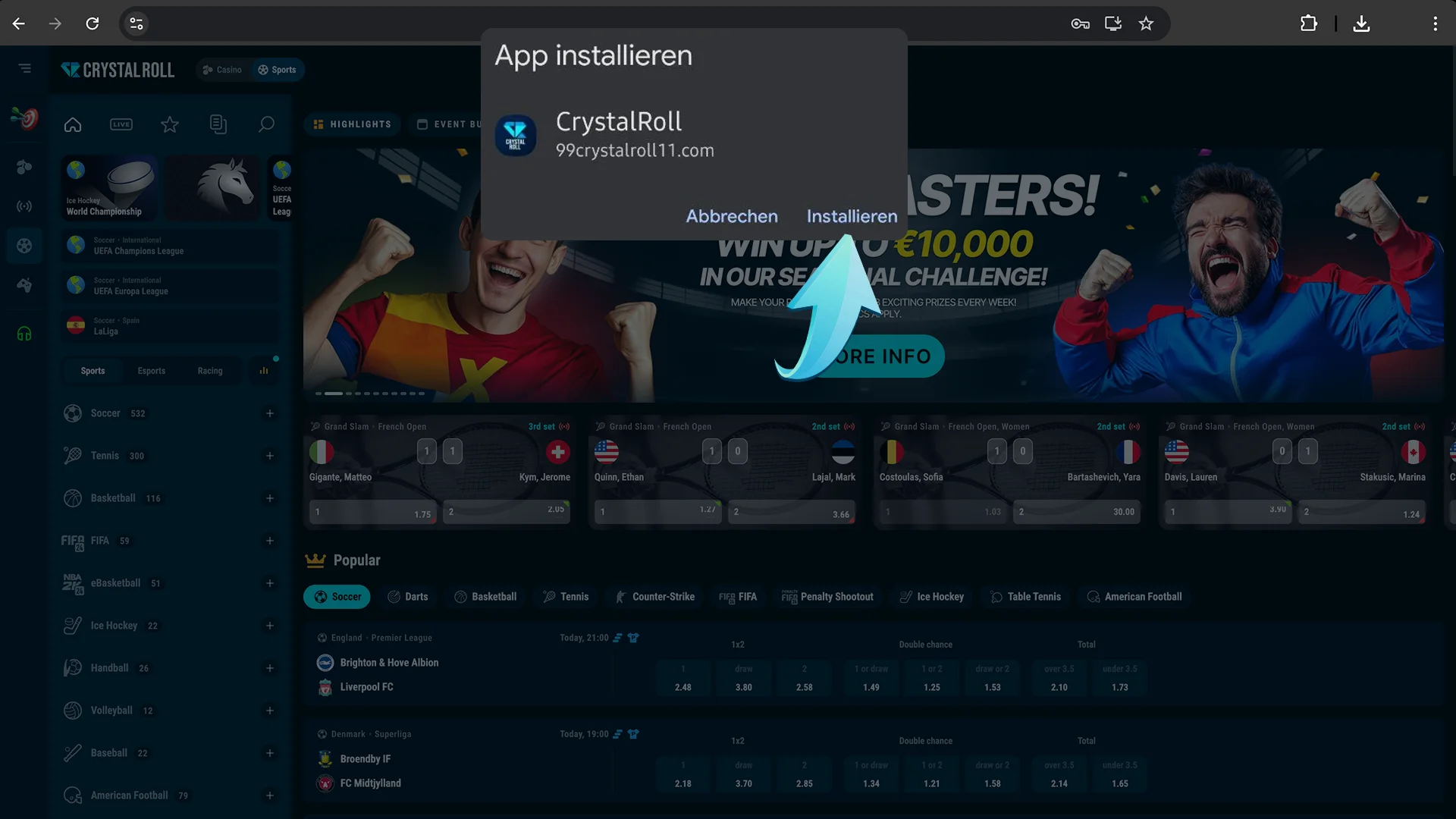
Task: Select the Basketball chip under Popular
Action: (485, 597)
